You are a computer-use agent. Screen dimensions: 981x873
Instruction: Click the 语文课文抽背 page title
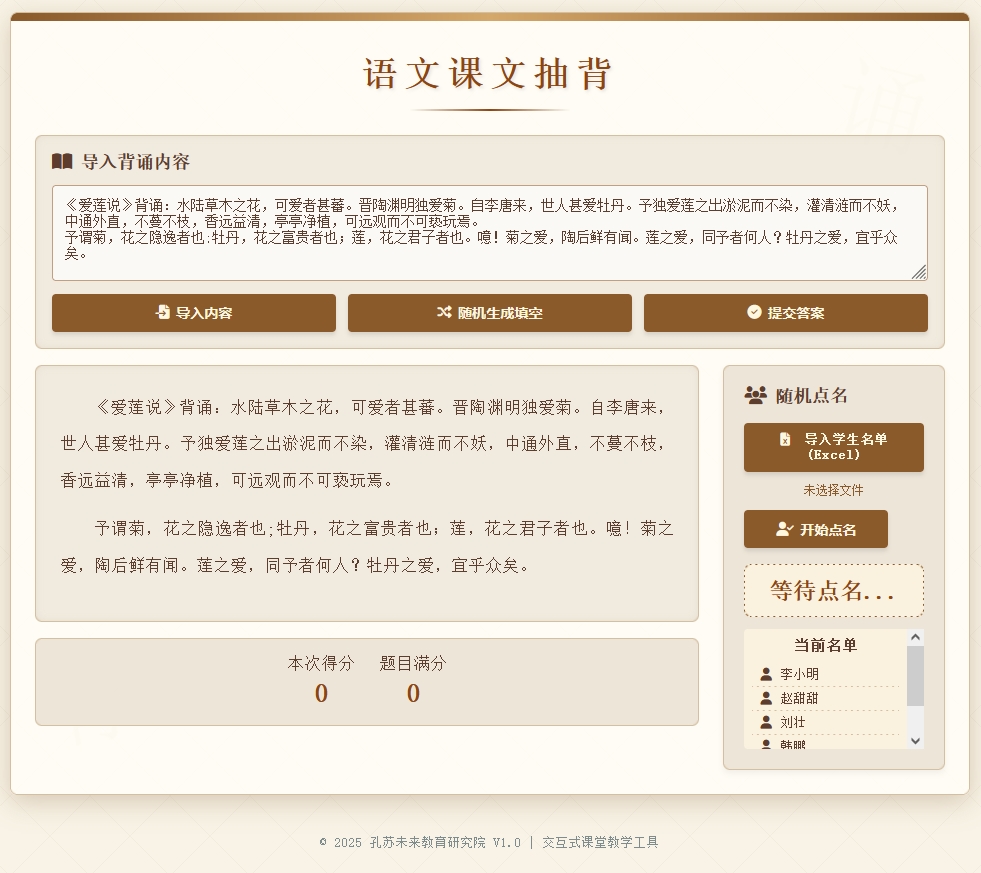pyautogui.click(x=488, y=74)
